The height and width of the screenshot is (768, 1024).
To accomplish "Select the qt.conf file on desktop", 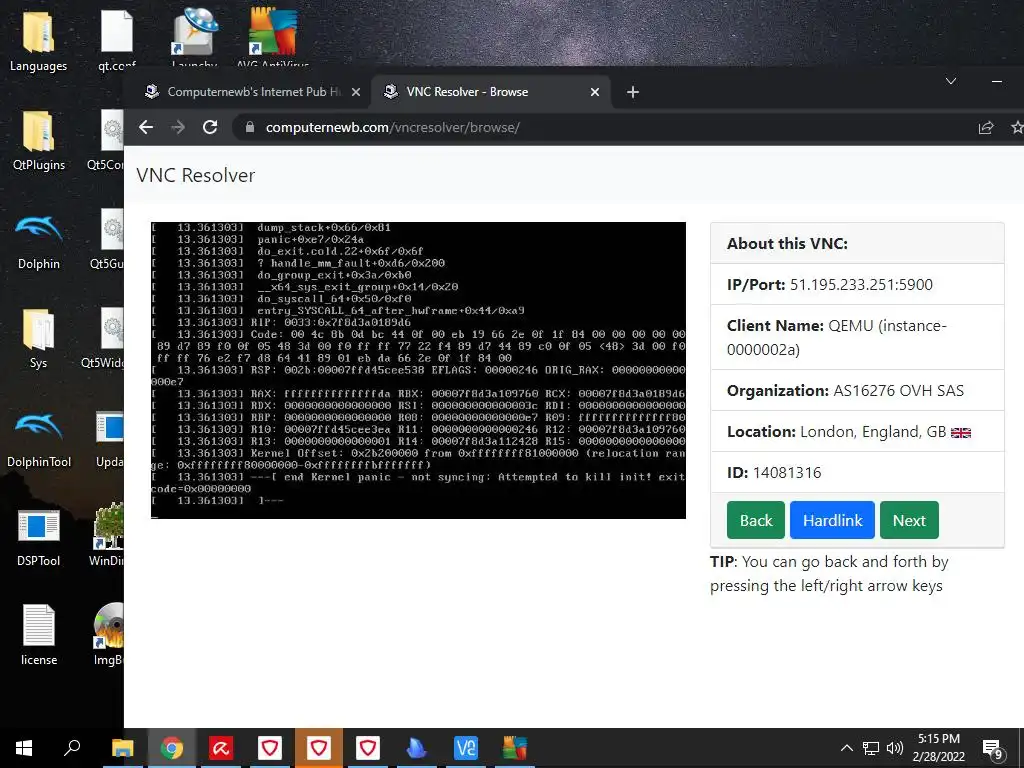I will coord(117,41).
